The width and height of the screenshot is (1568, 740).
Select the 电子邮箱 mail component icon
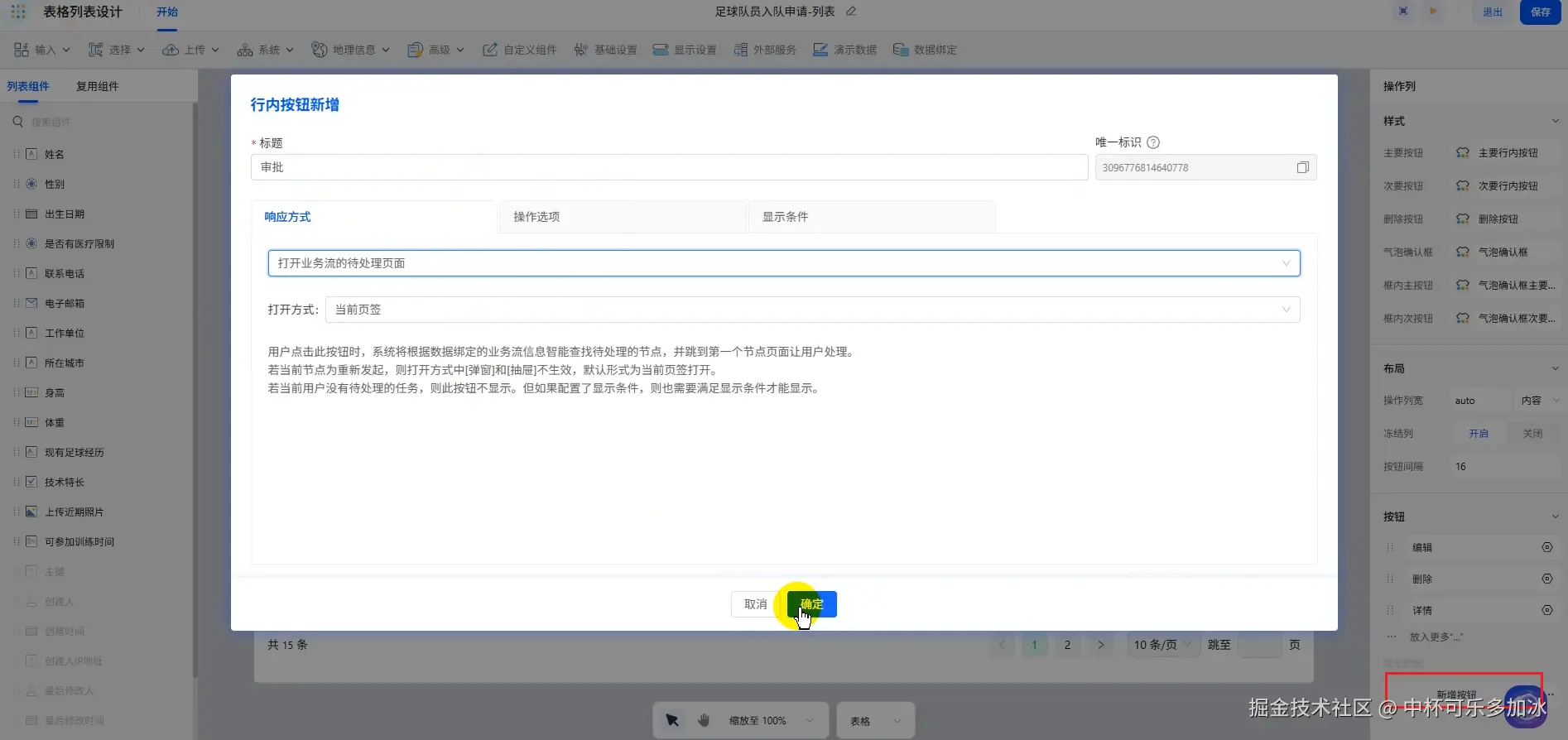31,303
